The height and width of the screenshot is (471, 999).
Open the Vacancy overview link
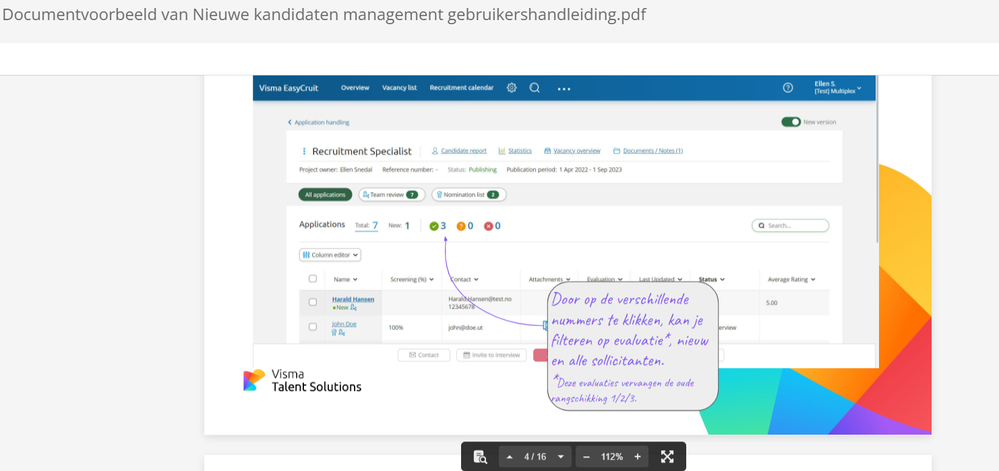click(572, 151)
